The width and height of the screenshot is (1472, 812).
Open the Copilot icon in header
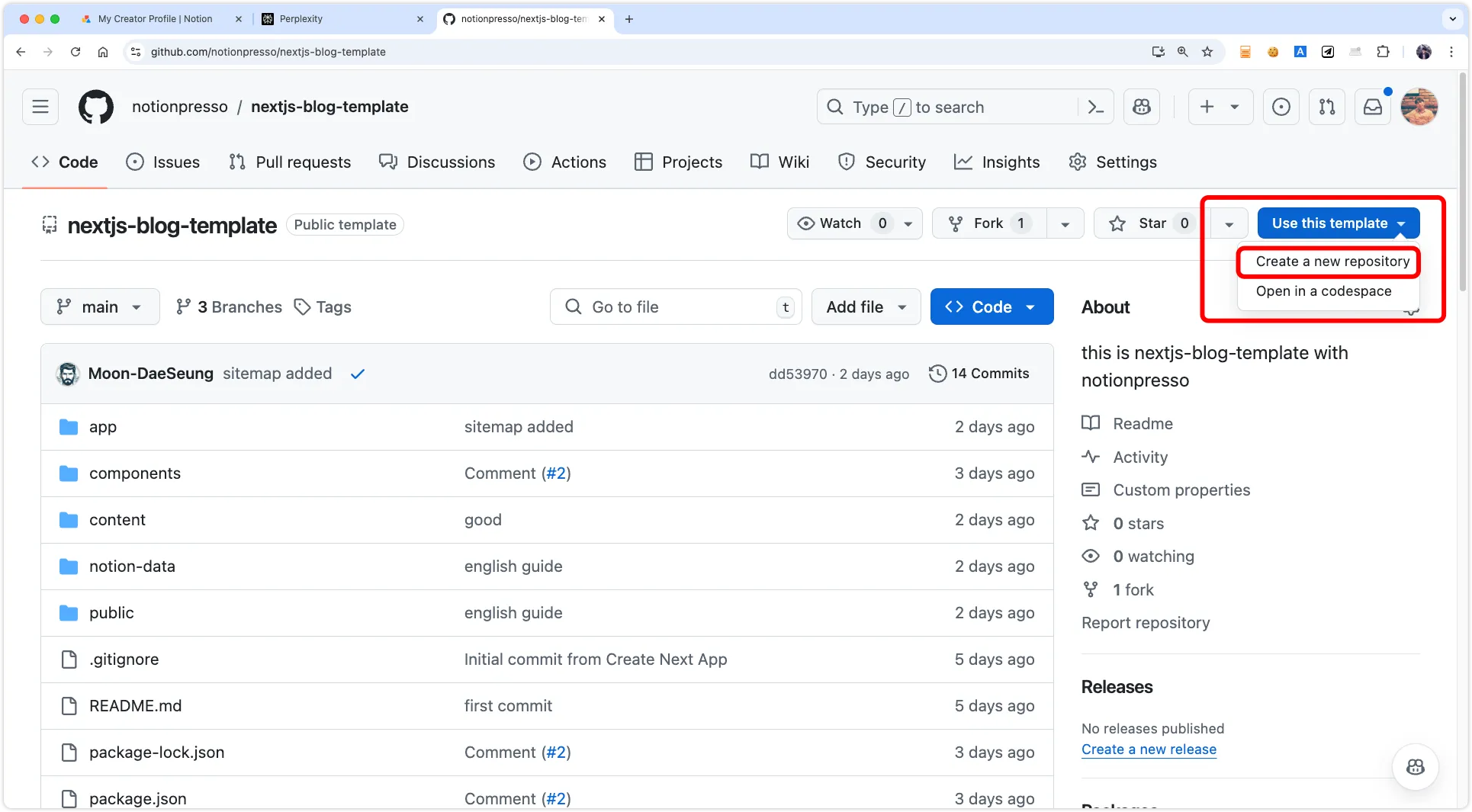tap(1141, 107)
